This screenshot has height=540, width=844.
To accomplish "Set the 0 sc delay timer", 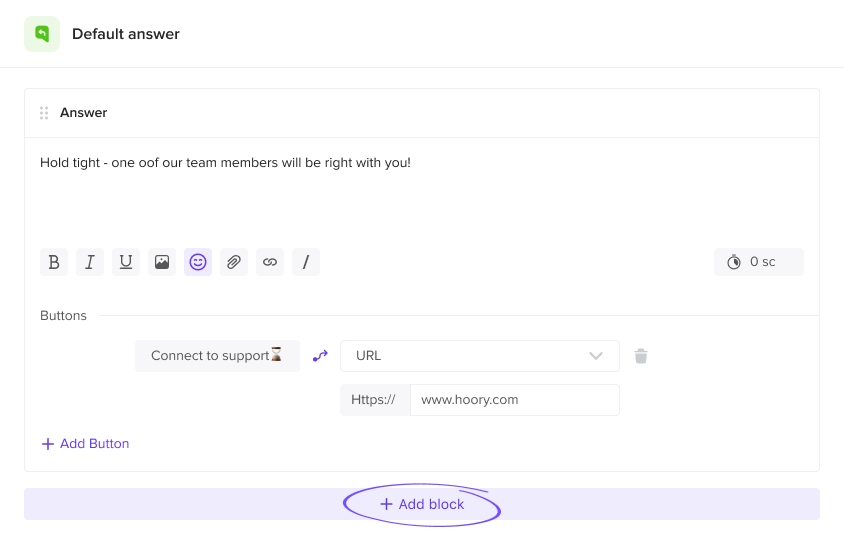I will click(758, 262).
